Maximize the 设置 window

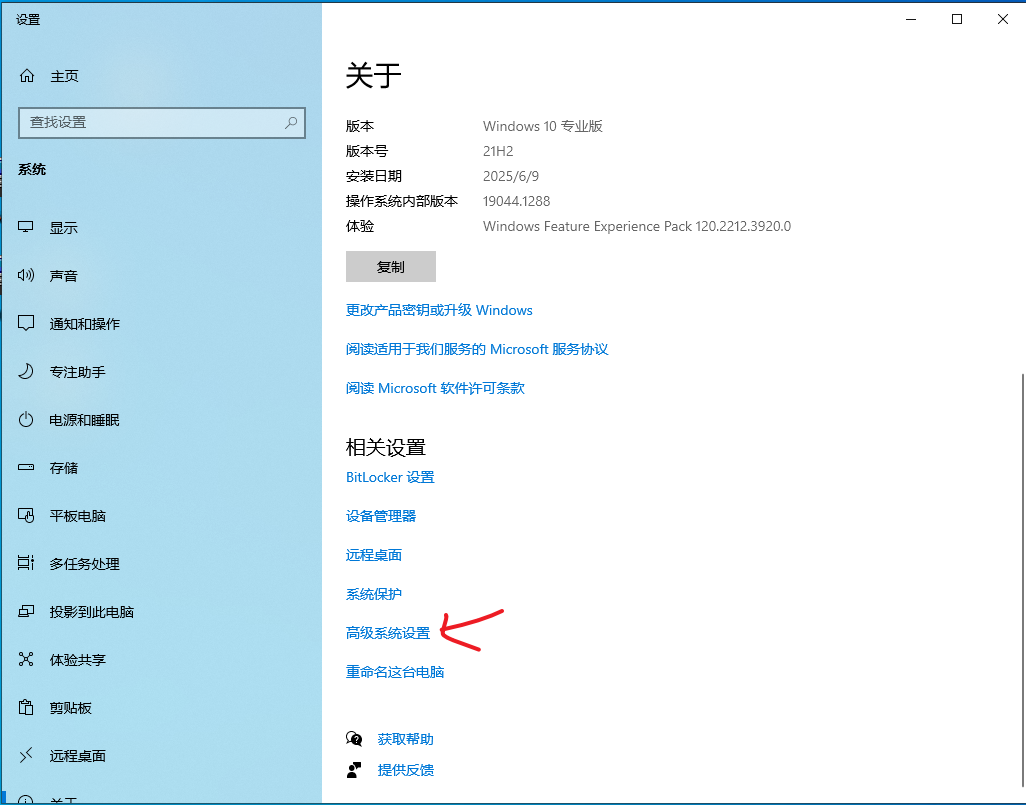click(x=957, y=20)
